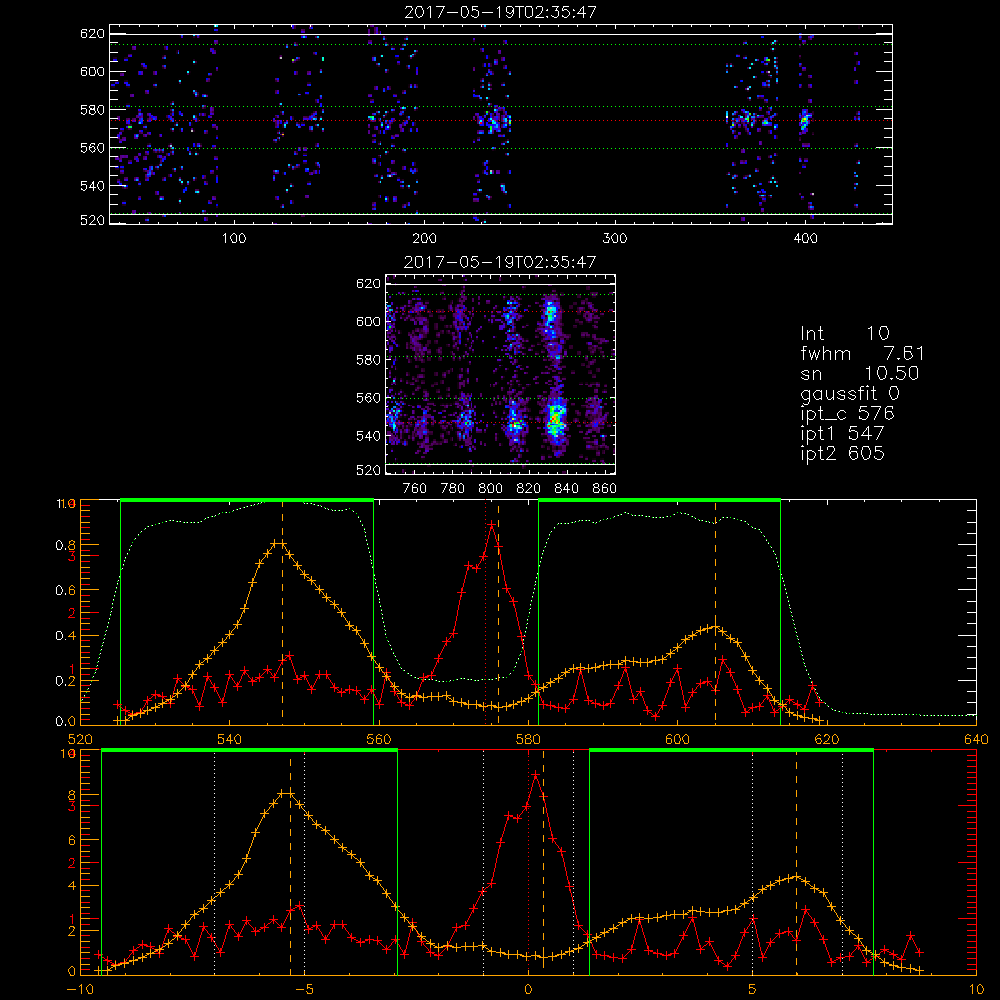The height and width of the screenshot is (1000, 1000).
Task: Click the 'ipt1 547' value
Action: [842, 434]
